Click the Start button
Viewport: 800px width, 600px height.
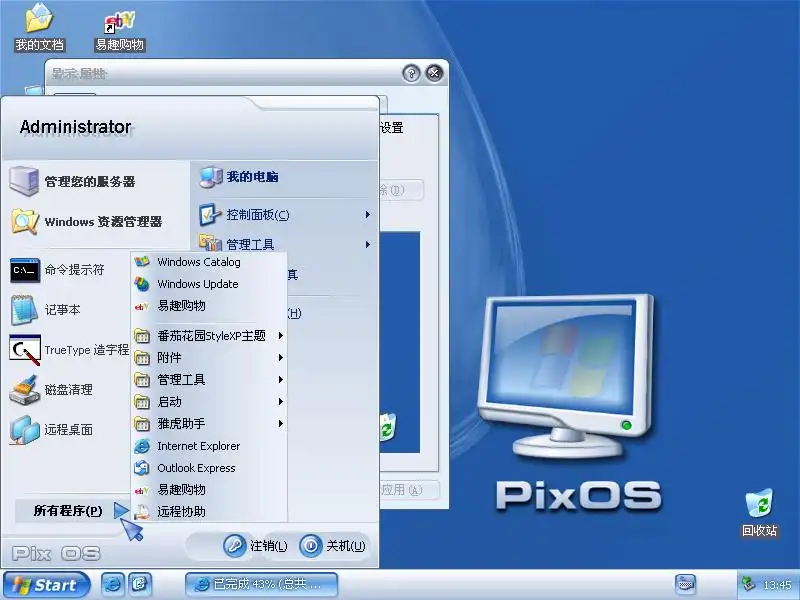46,585
